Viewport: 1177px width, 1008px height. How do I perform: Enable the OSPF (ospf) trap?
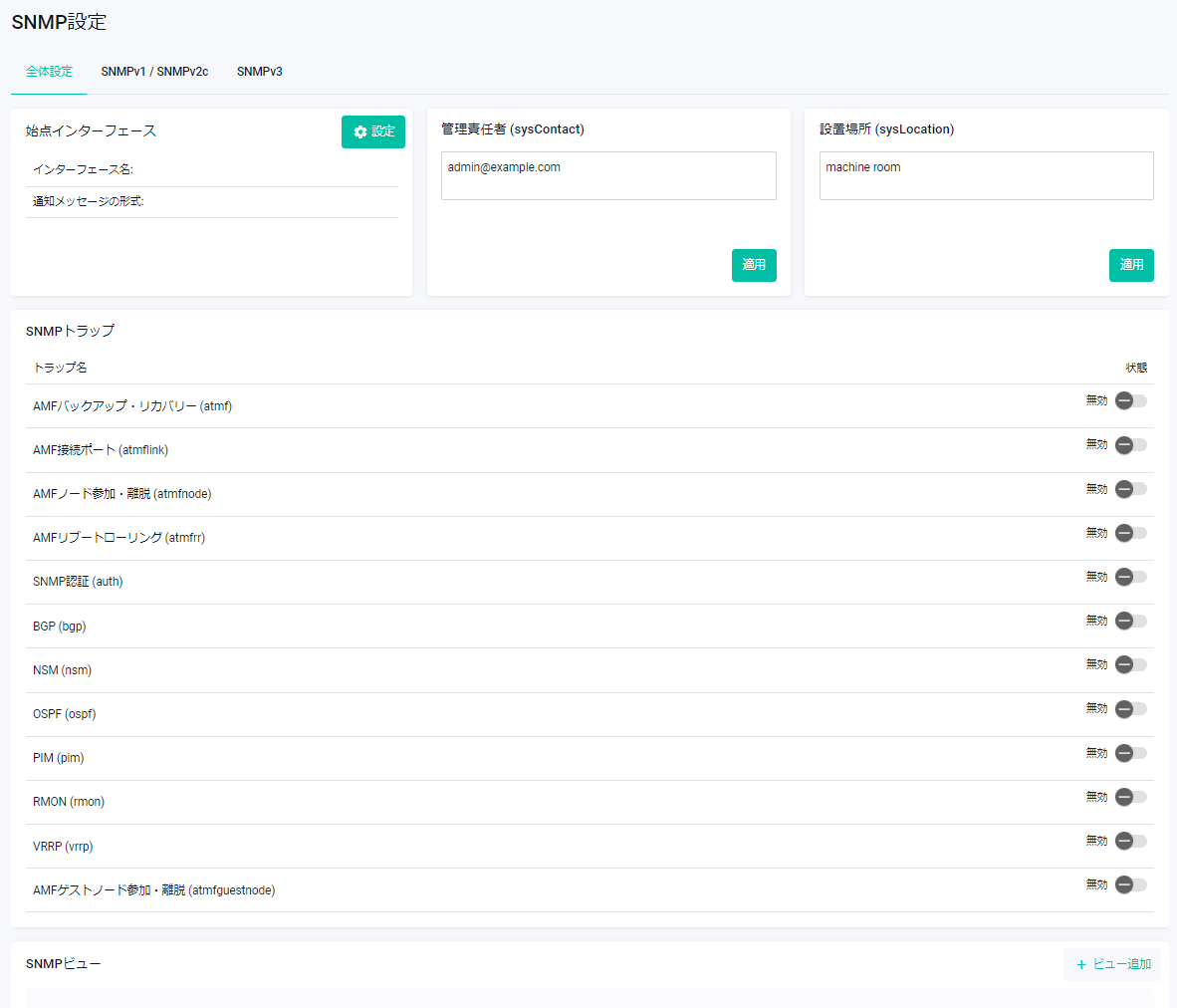[x=1130, y=709]
